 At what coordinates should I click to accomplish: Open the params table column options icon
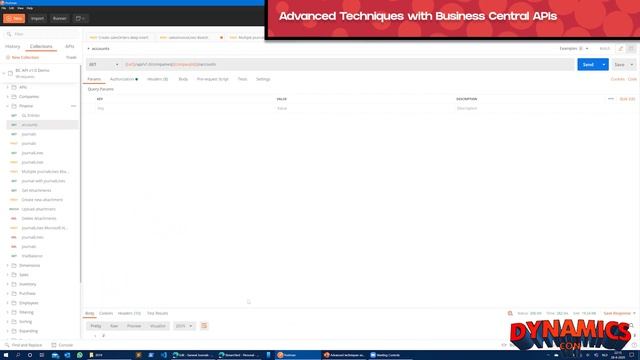point(611,99)
